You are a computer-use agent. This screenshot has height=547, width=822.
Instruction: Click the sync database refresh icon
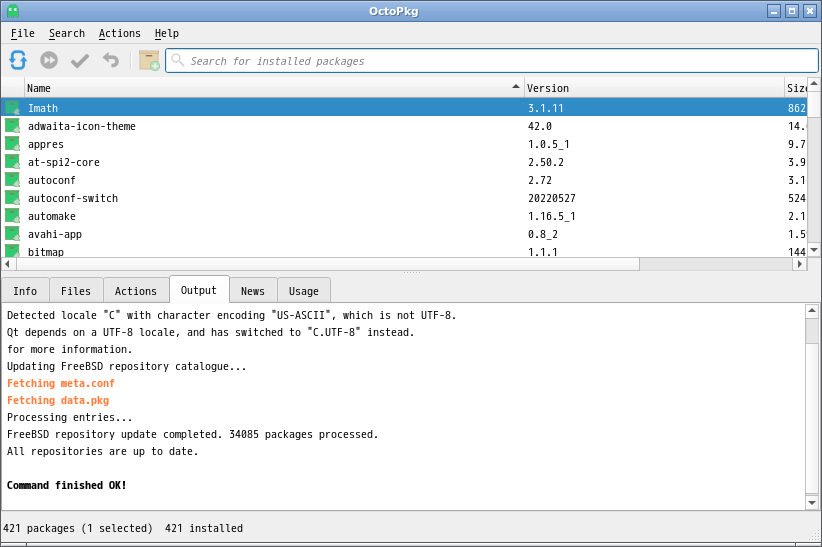click(x=18, y=60)
